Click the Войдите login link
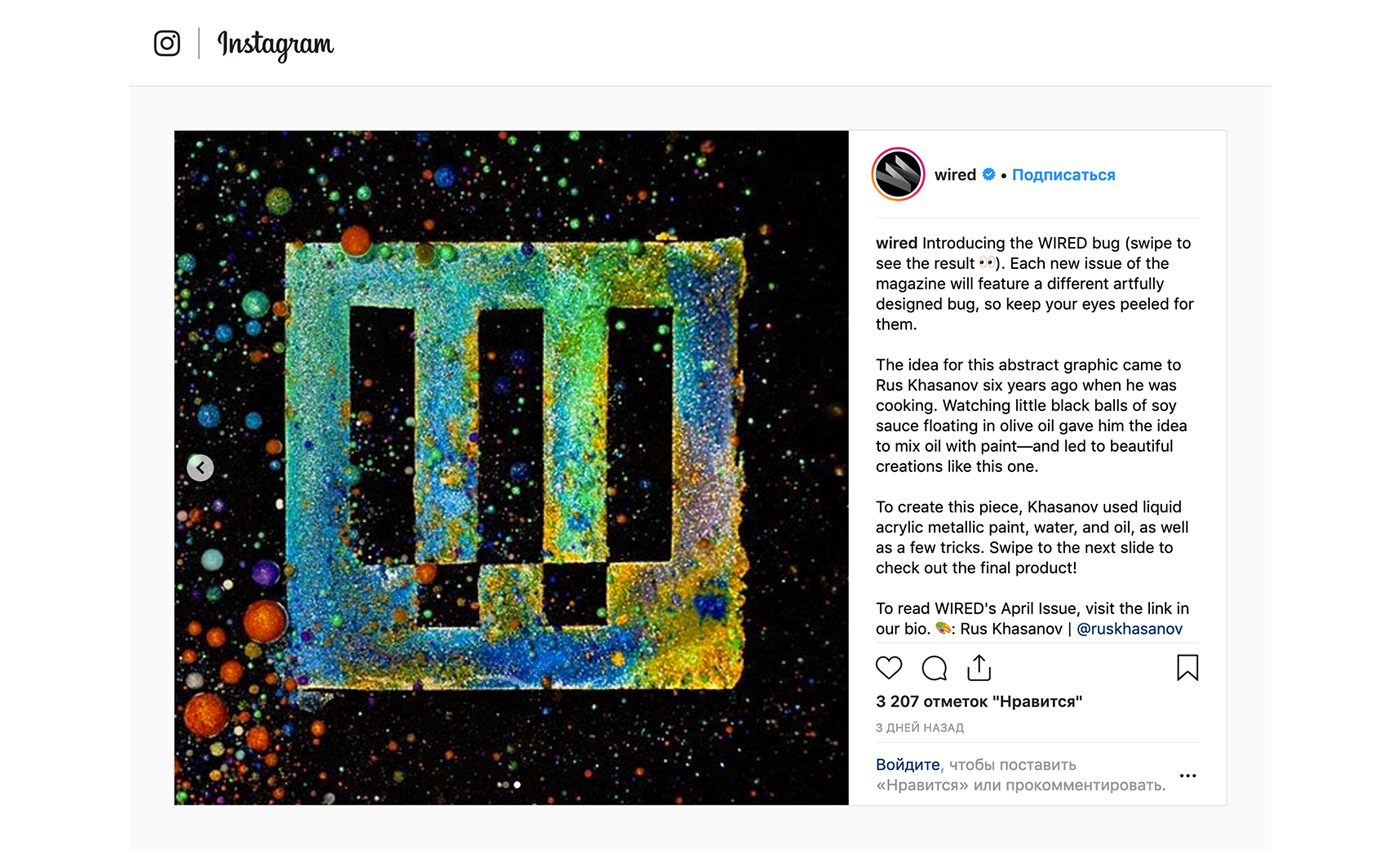This screenshot has height=852, width=1400. tap(908, 765)
